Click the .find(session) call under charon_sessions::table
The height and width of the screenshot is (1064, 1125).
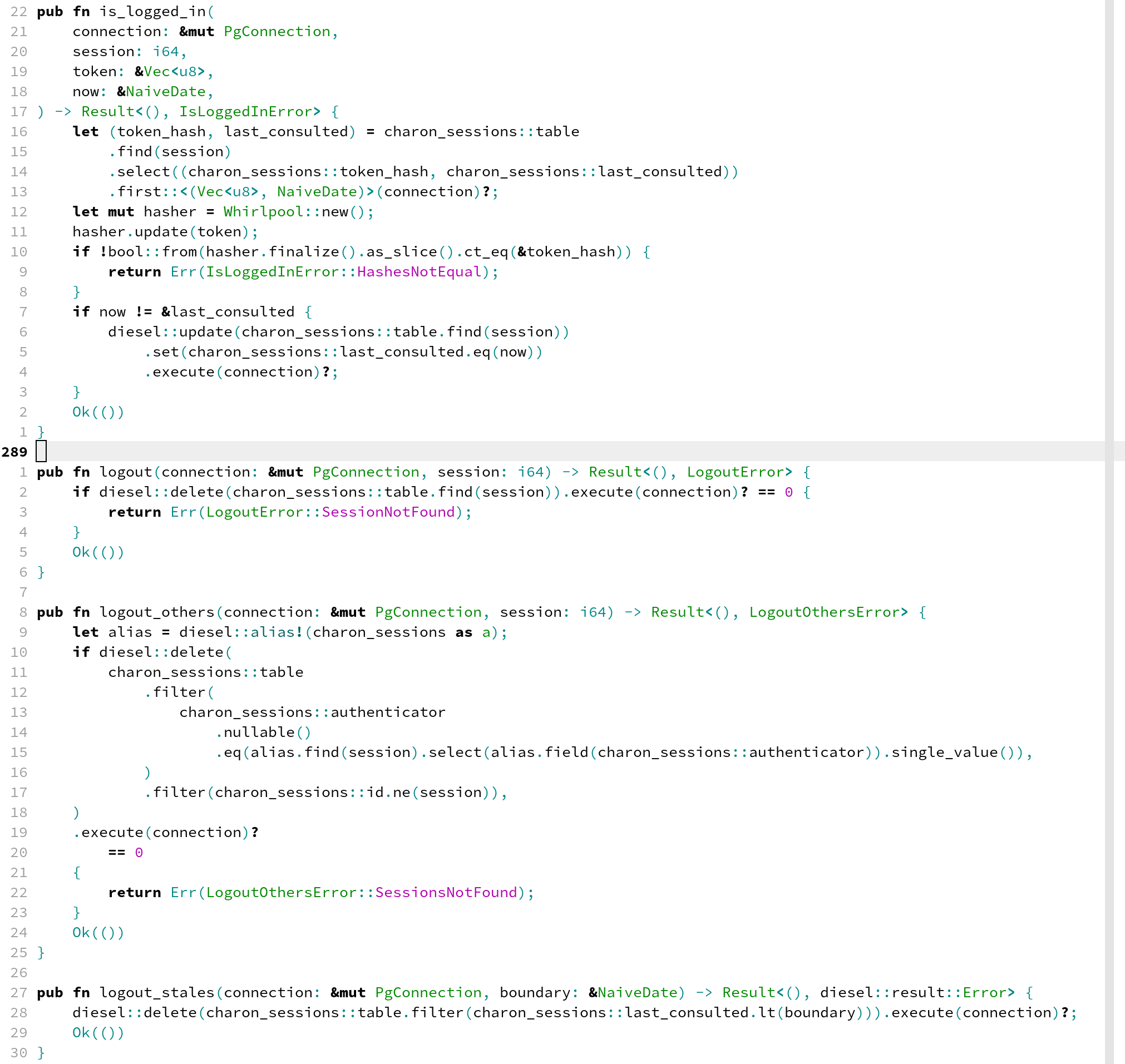(170, 152)
